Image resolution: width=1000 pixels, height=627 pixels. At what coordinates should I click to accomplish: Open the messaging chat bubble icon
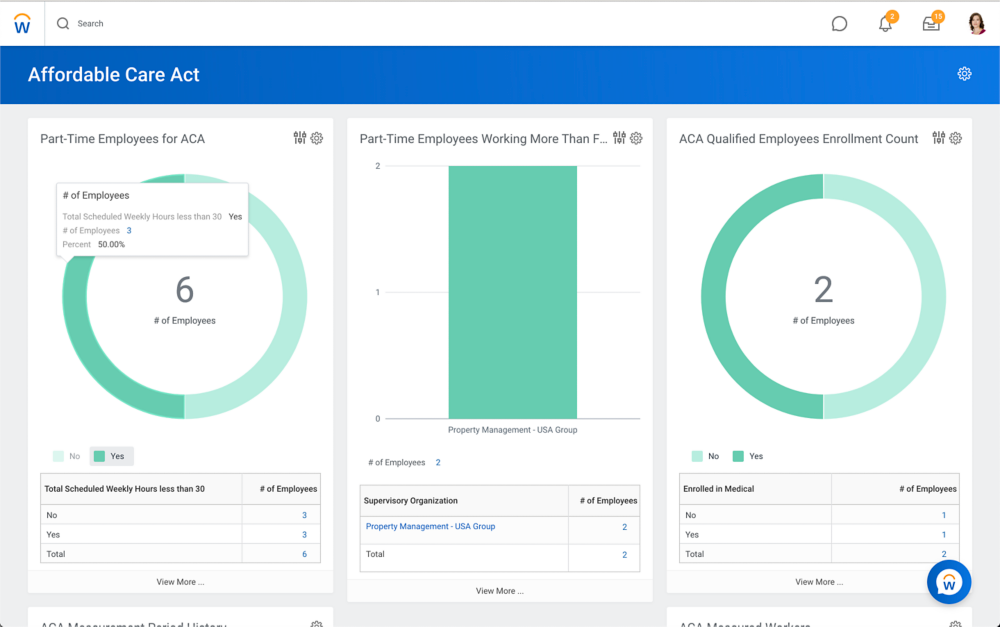pyautogui.click(x=839, y=23)
